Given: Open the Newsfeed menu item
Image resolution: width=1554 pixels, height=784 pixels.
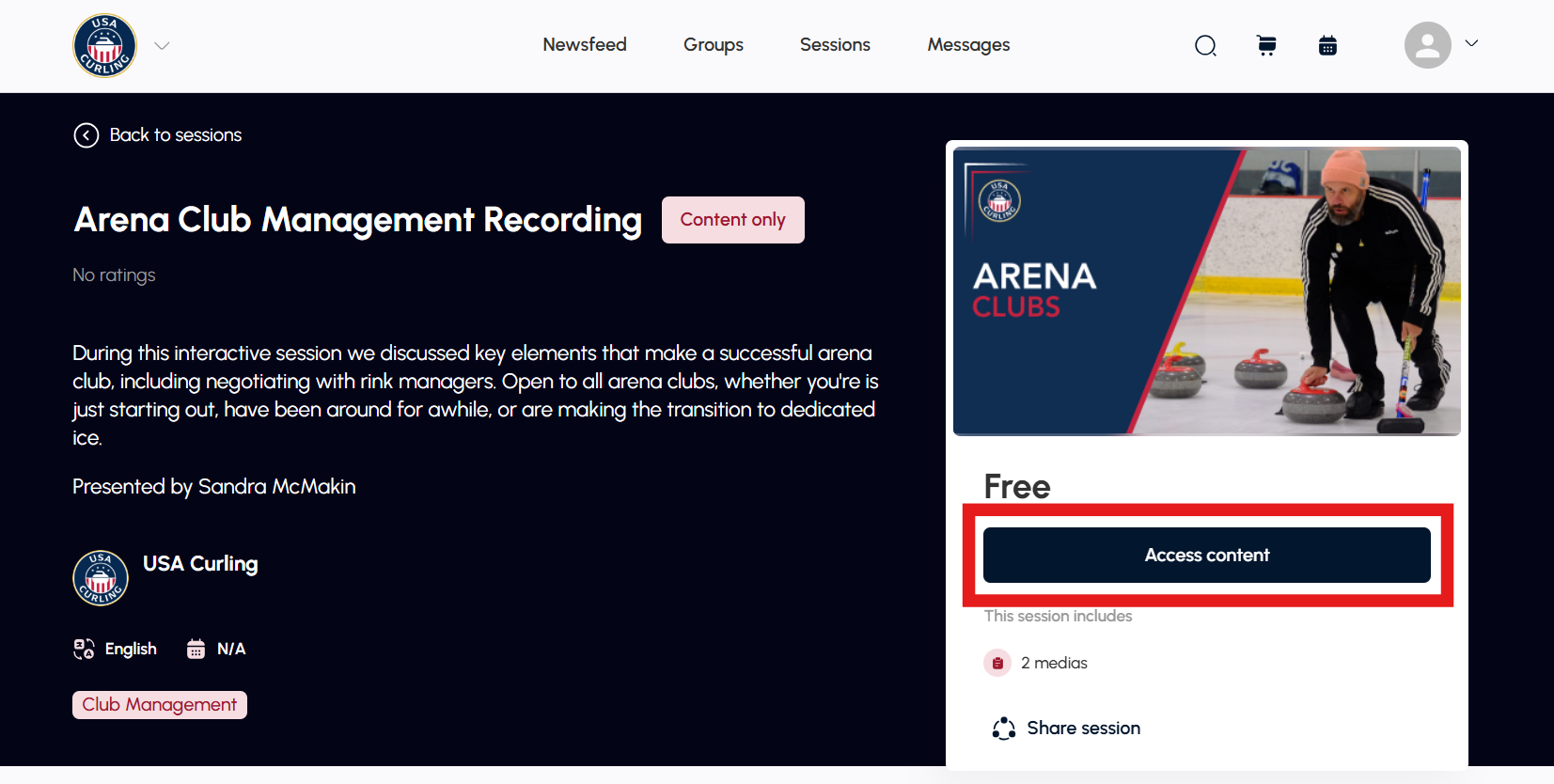Looking at the screenshot, I should tap(585, 44).
